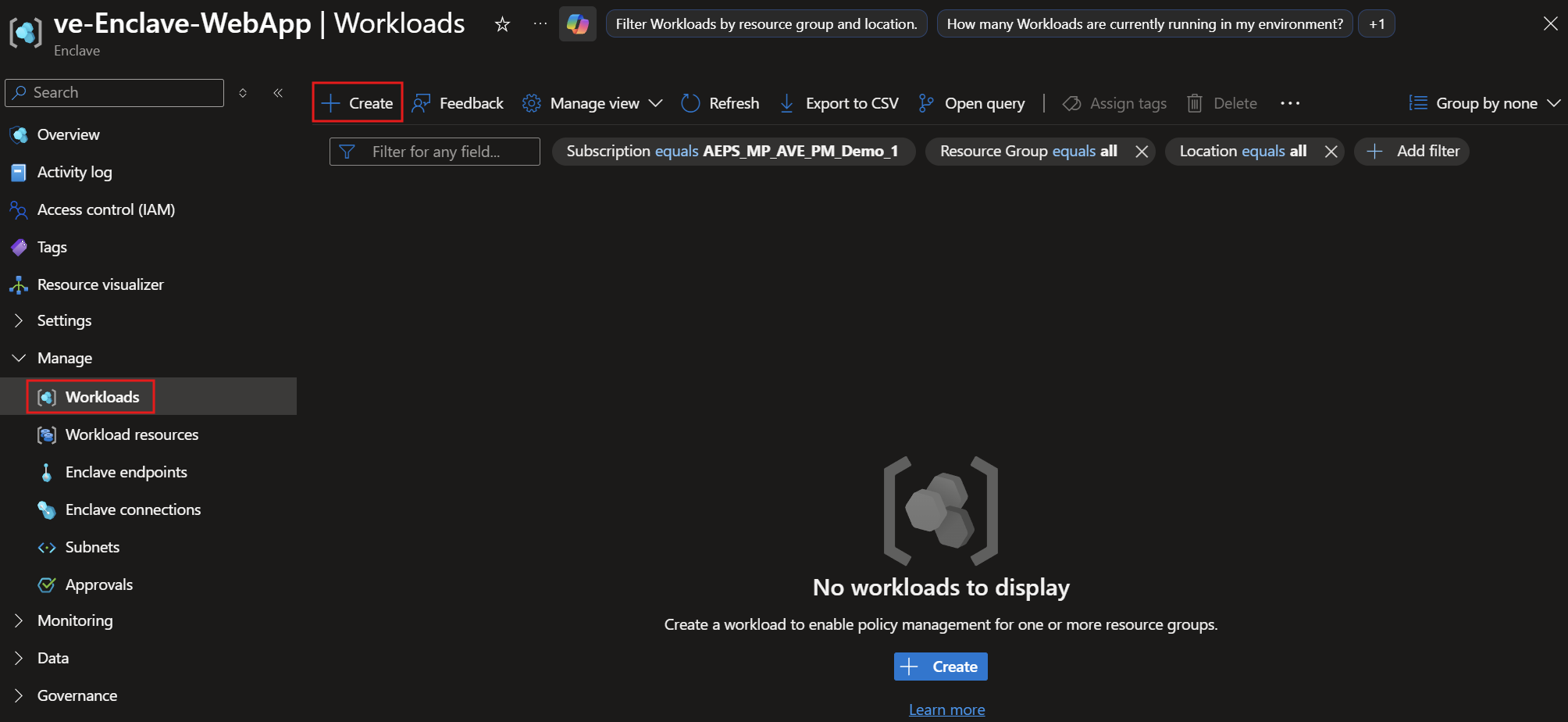Remove the Resource Group filter
This screenshot has height=722, width=1568.
pos(1142,152)
